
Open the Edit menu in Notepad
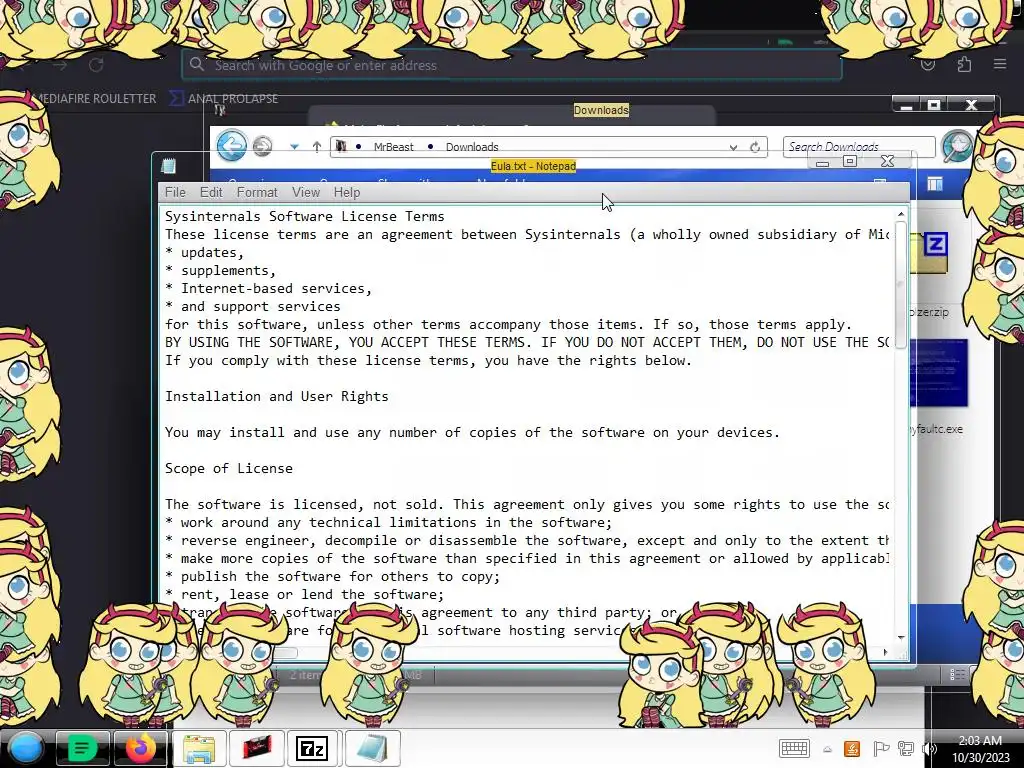tap(211, 192)
